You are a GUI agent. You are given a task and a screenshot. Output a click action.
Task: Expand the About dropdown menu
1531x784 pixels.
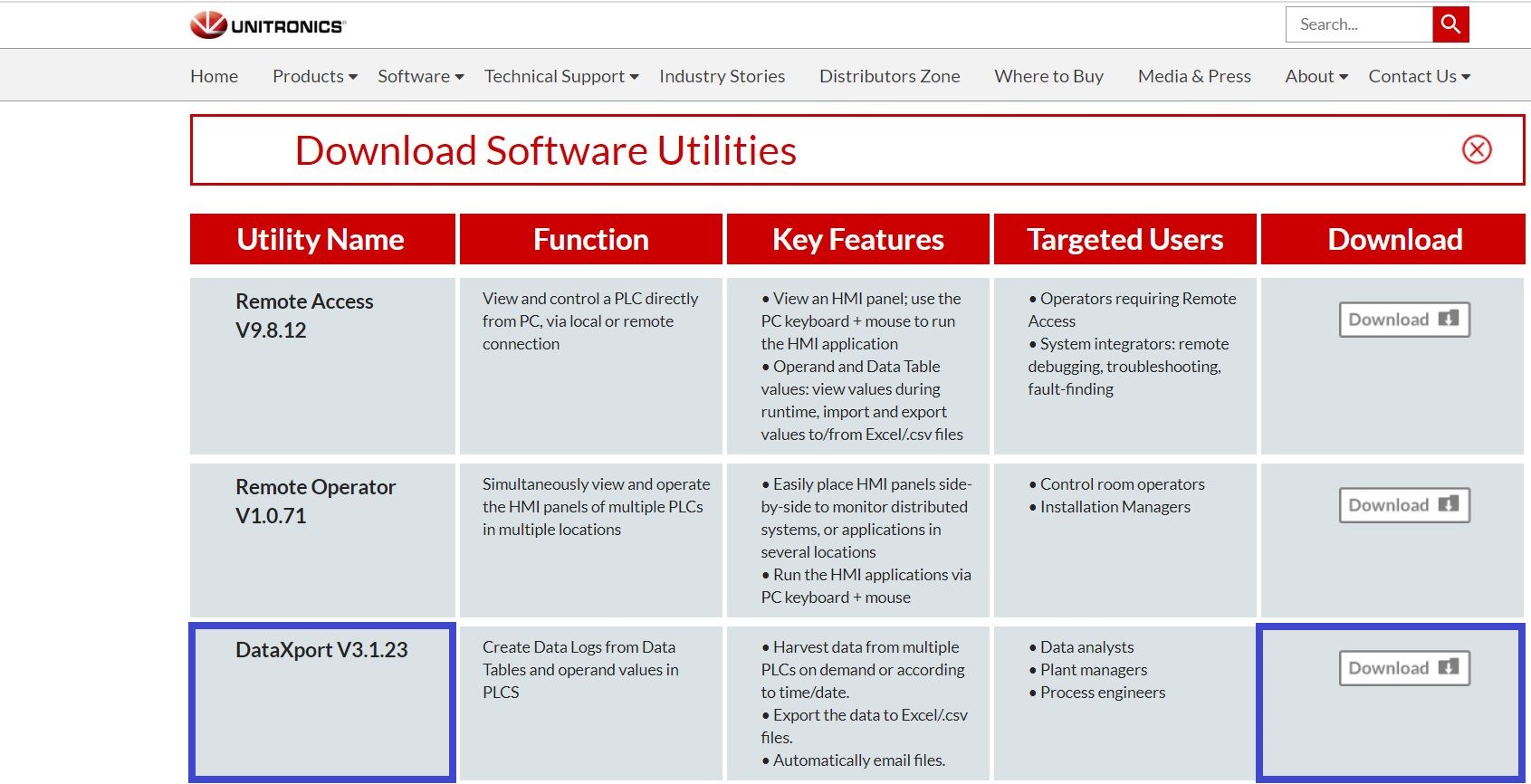click(1316, 76)
